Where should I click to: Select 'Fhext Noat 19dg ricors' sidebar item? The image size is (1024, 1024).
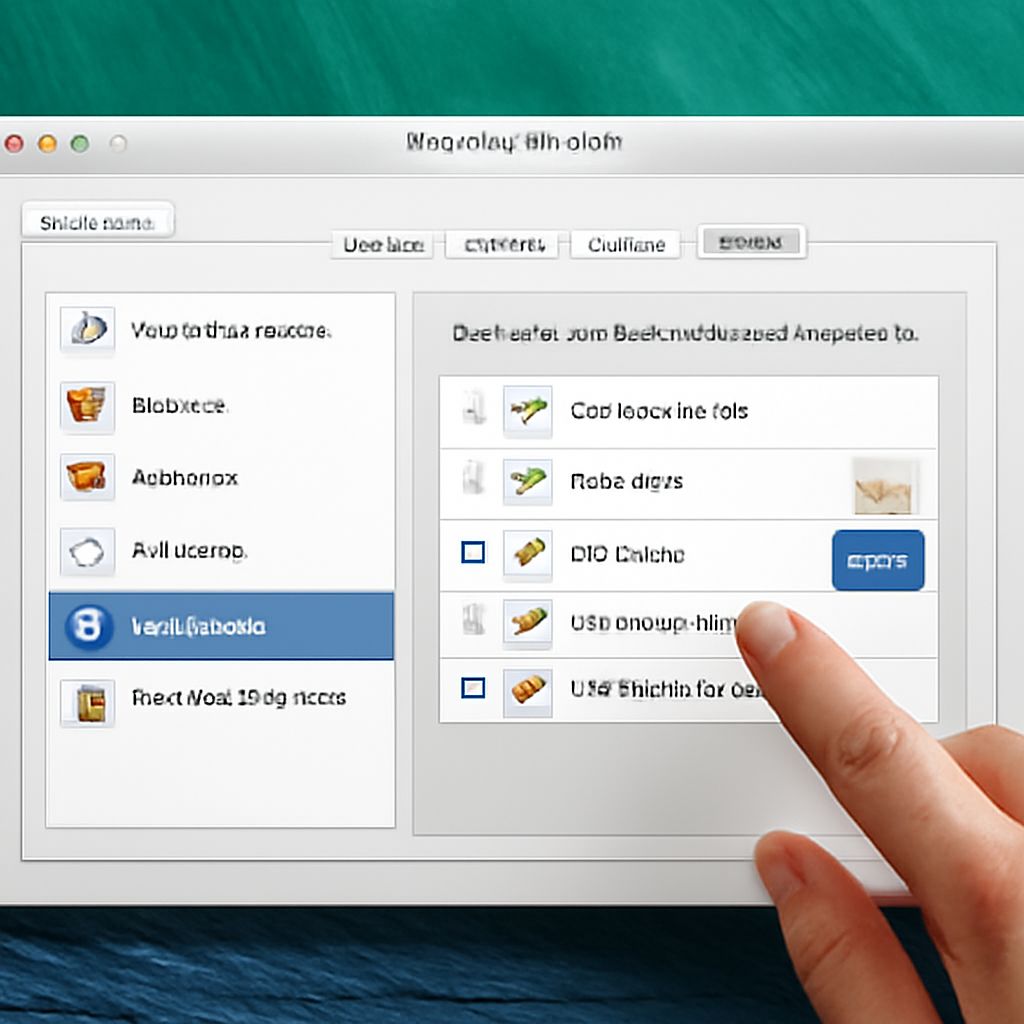[x=221, y=698]
